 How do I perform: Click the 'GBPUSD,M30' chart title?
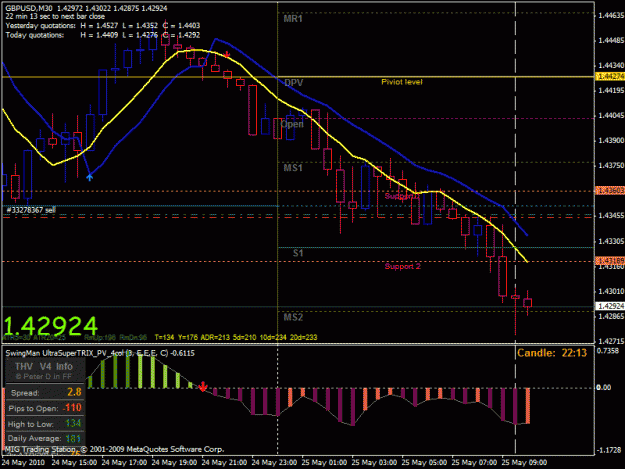coord(29,8)
